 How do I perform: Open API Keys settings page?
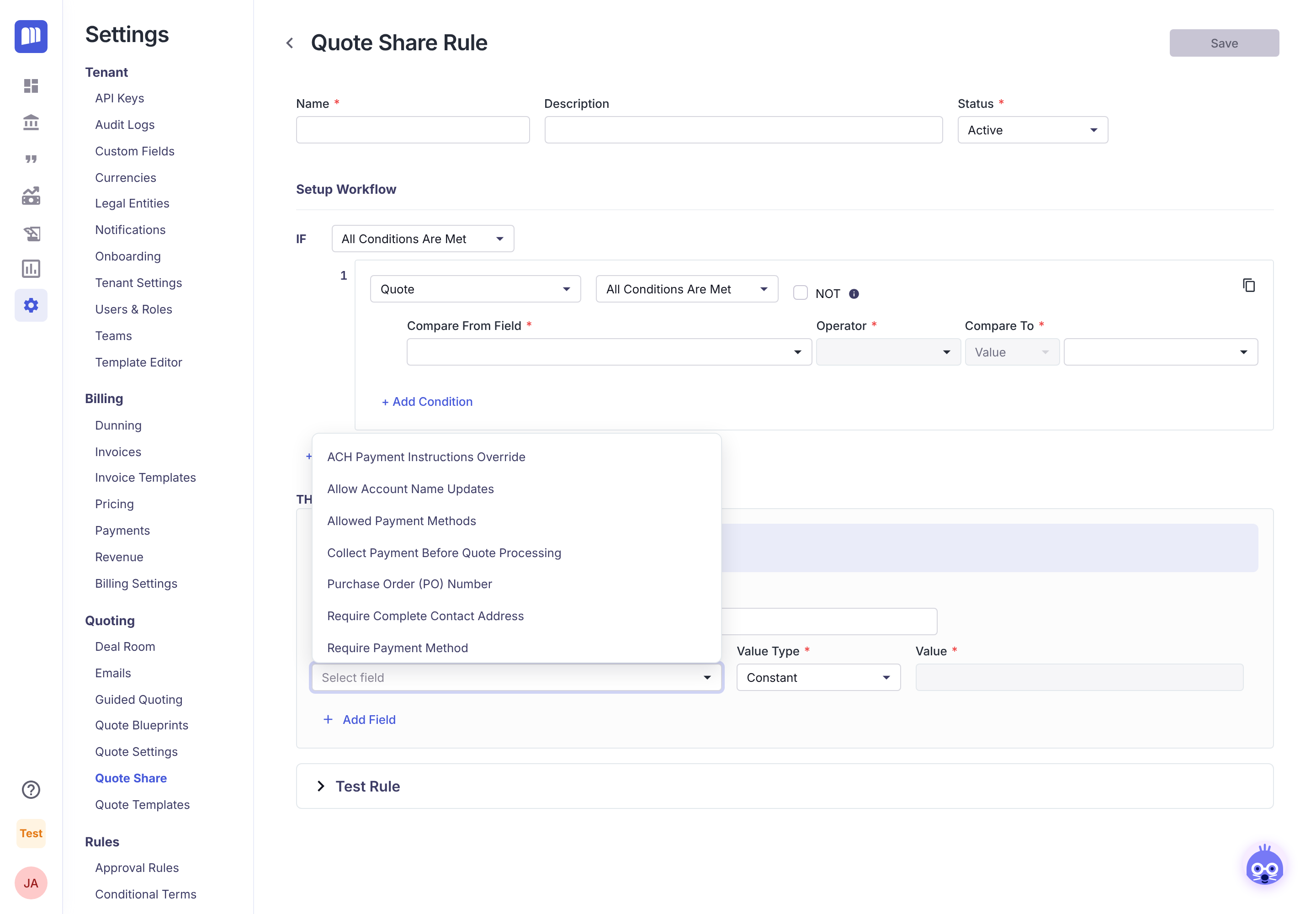[120, 99]
